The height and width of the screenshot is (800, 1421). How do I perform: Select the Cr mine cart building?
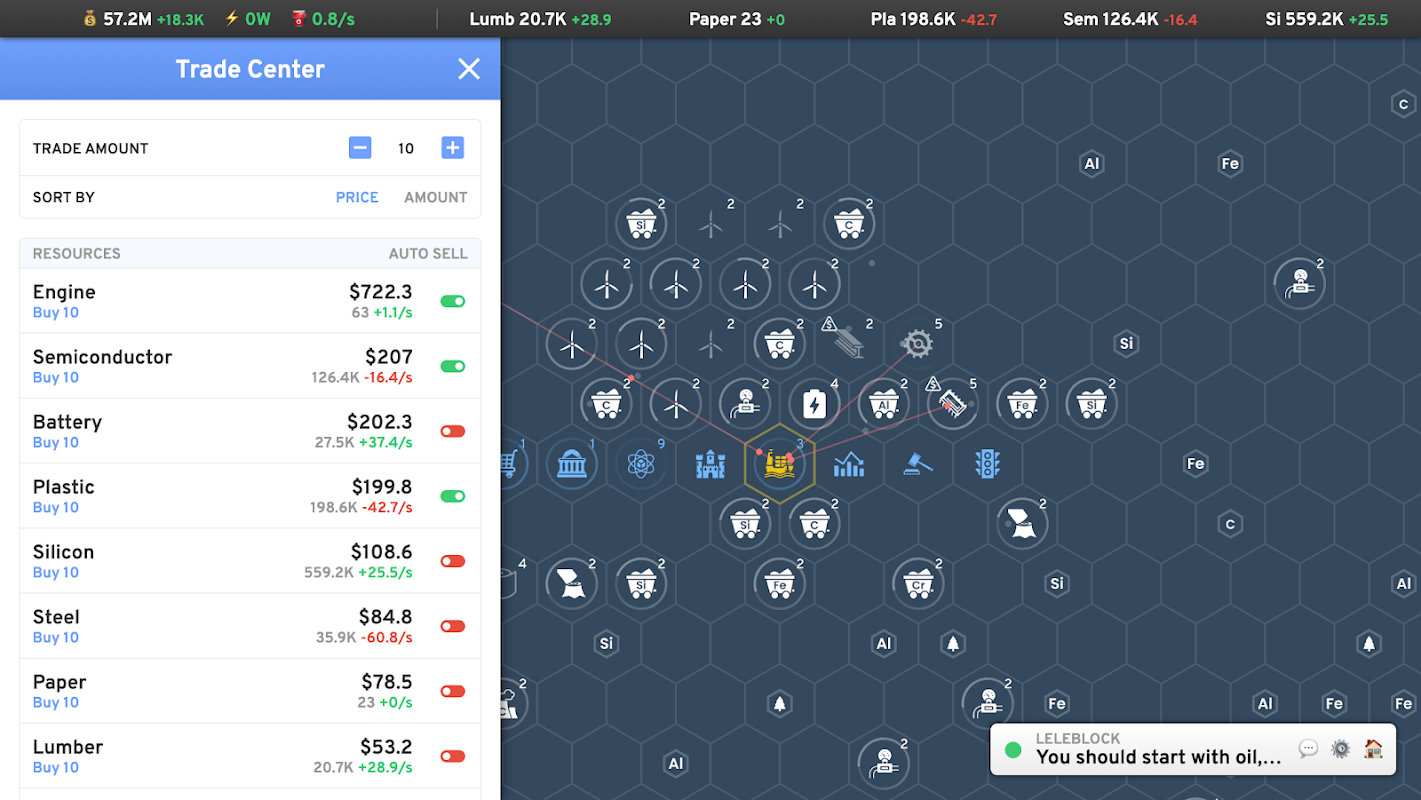coord(918,583)
